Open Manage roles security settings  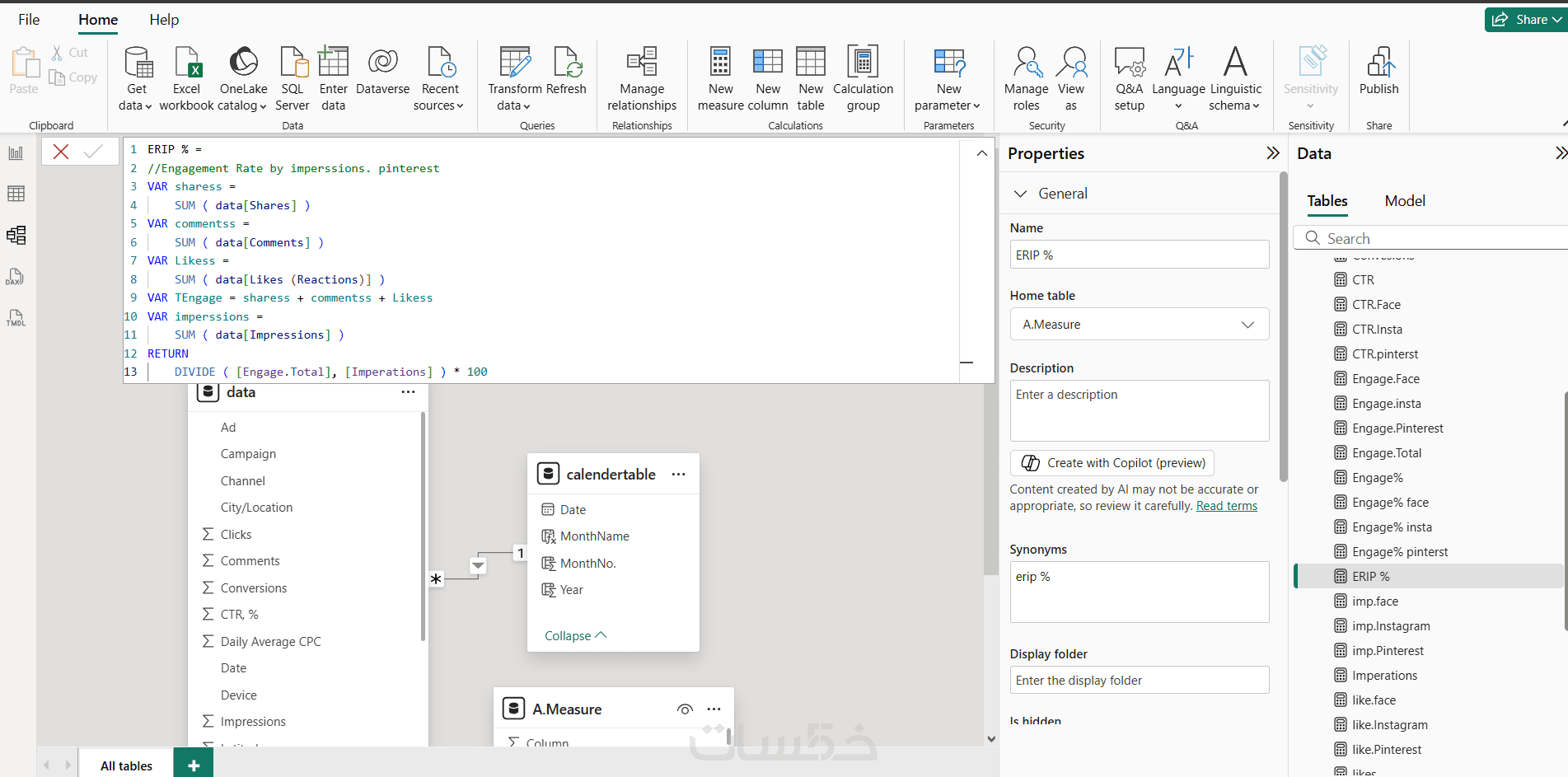click(1027, 79)
